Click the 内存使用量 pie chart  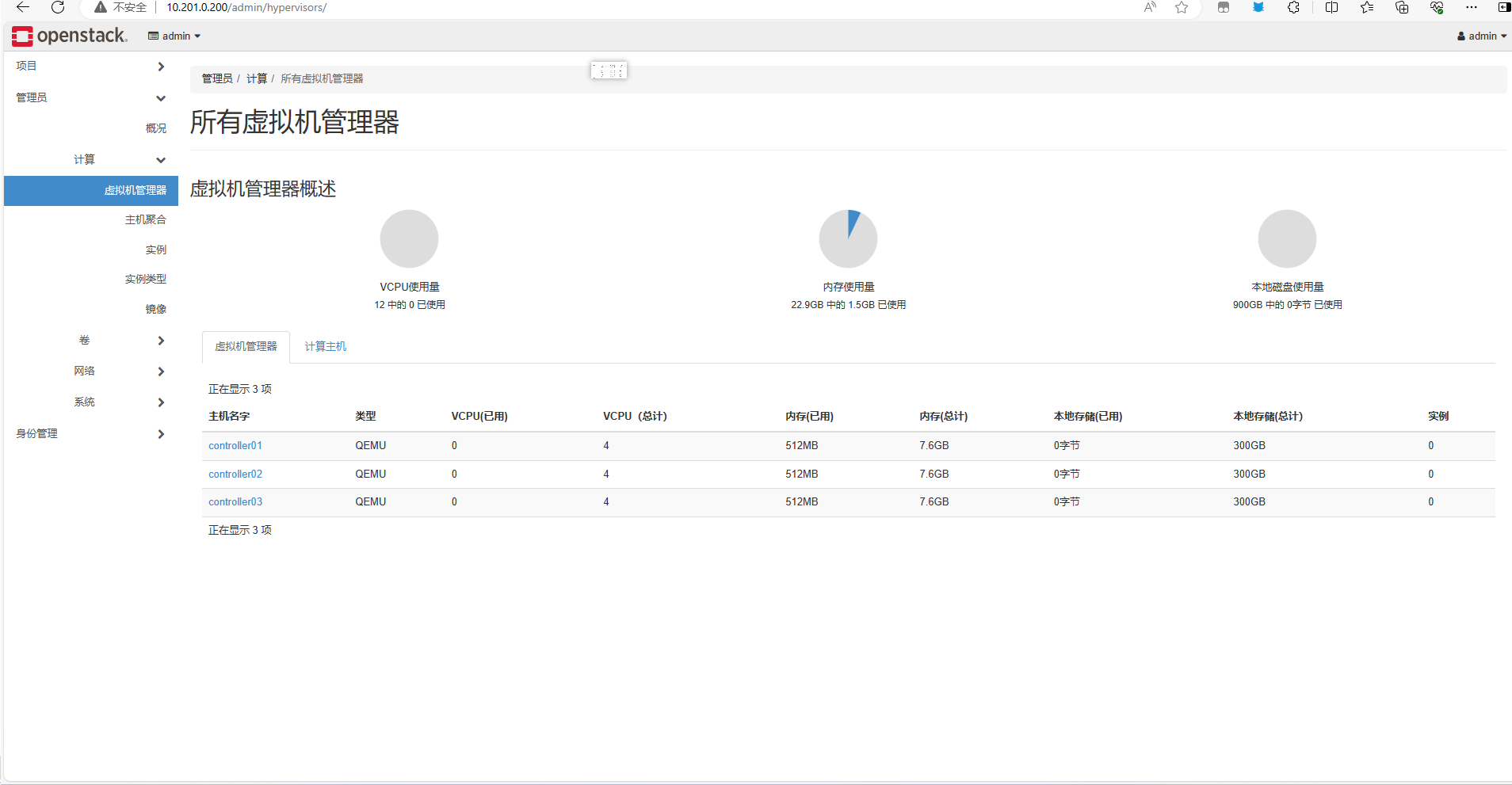(x=848, y=238)
